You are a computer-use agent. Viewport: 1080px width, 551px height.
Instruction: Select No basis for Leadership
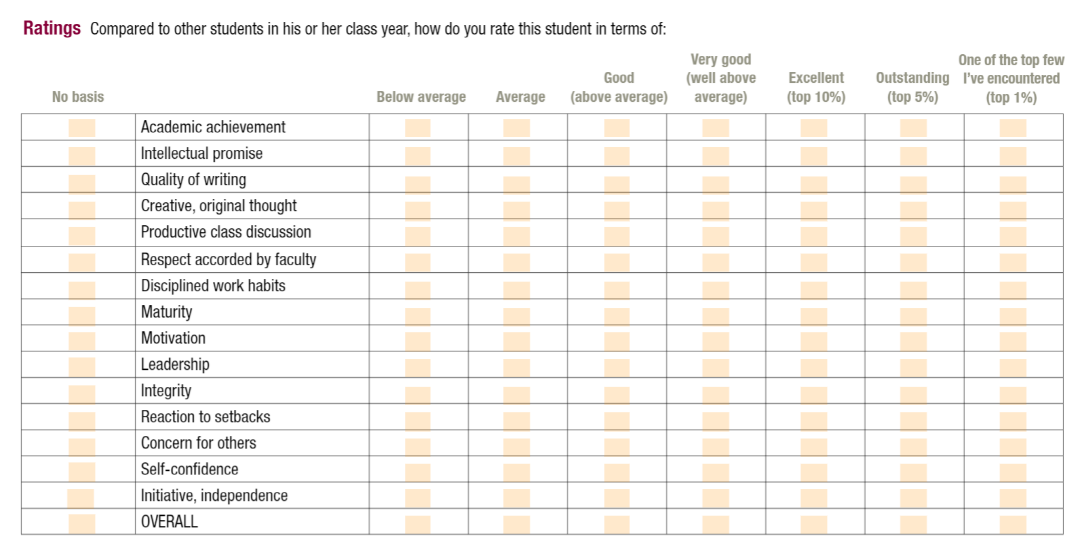[x=82, y=365]
